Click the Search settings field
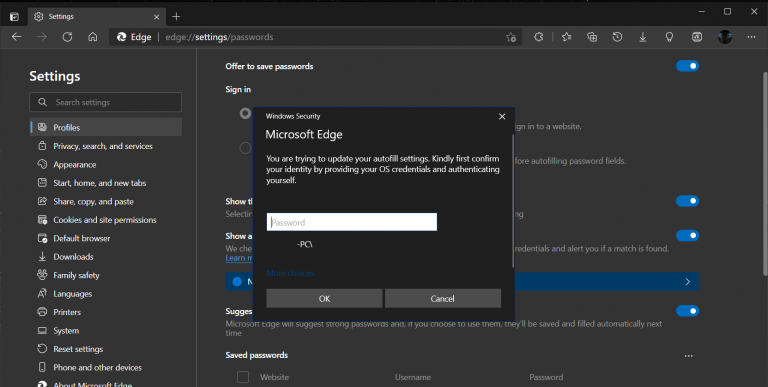Screen dimensions: 768x387 tap(105, 102)
